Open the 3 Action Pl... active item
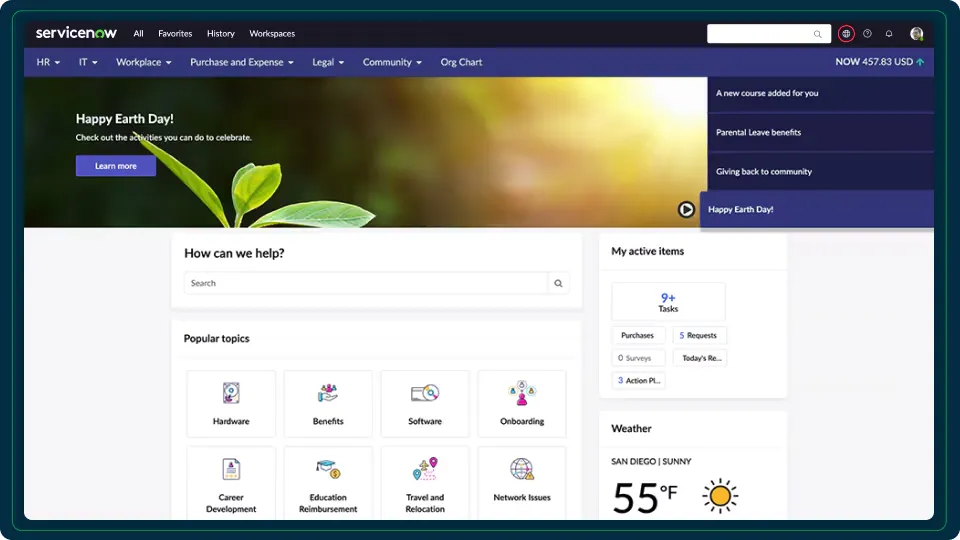 [x=638, y=380]
